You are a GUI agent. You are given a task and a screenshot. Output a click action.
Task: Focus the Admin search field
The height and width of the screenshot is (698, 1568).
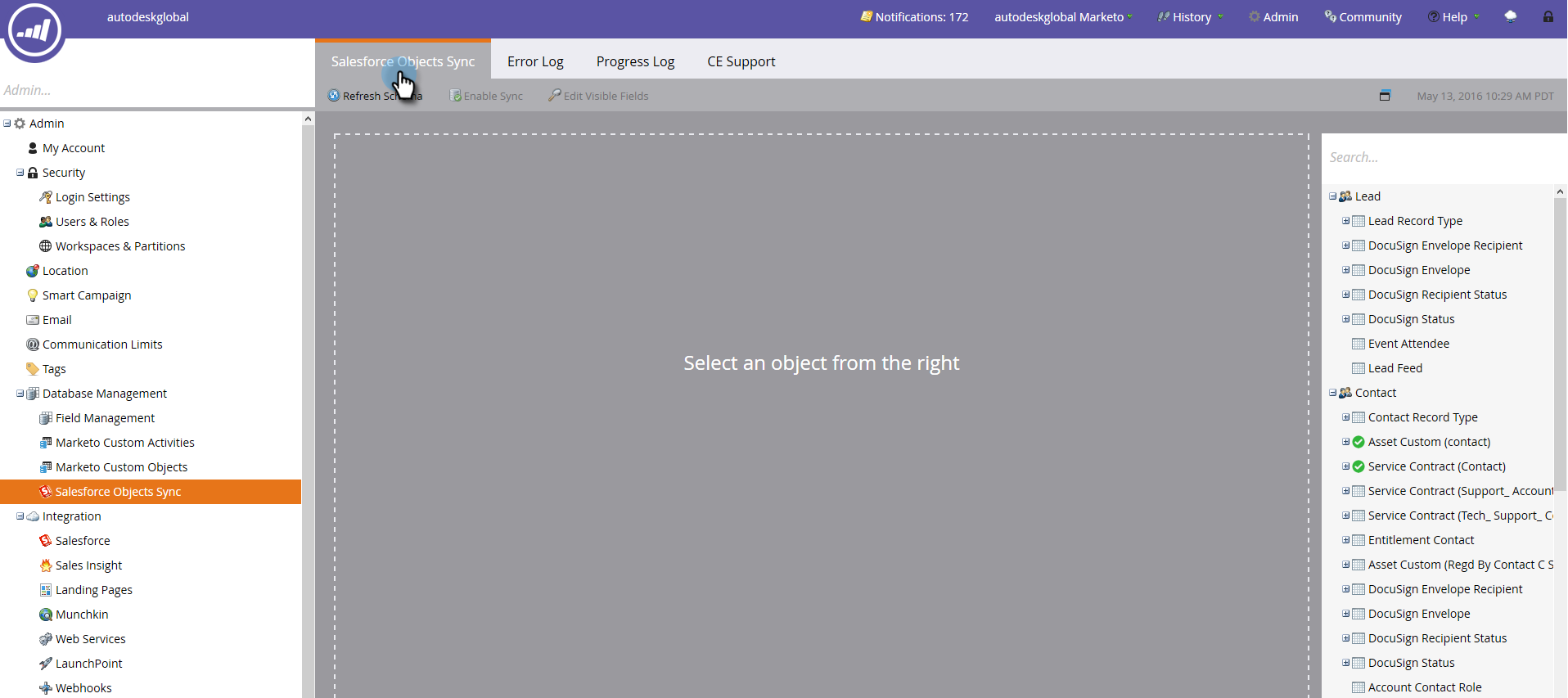point(155,90)
